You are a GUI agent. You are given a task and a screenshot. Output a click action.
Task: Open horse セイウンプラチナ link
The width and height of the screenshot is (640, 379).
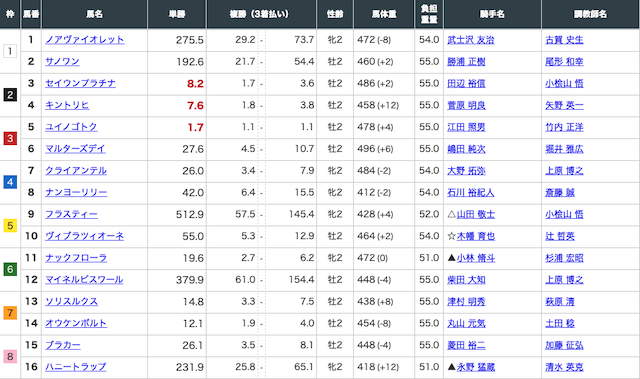(x=80, y=84)
